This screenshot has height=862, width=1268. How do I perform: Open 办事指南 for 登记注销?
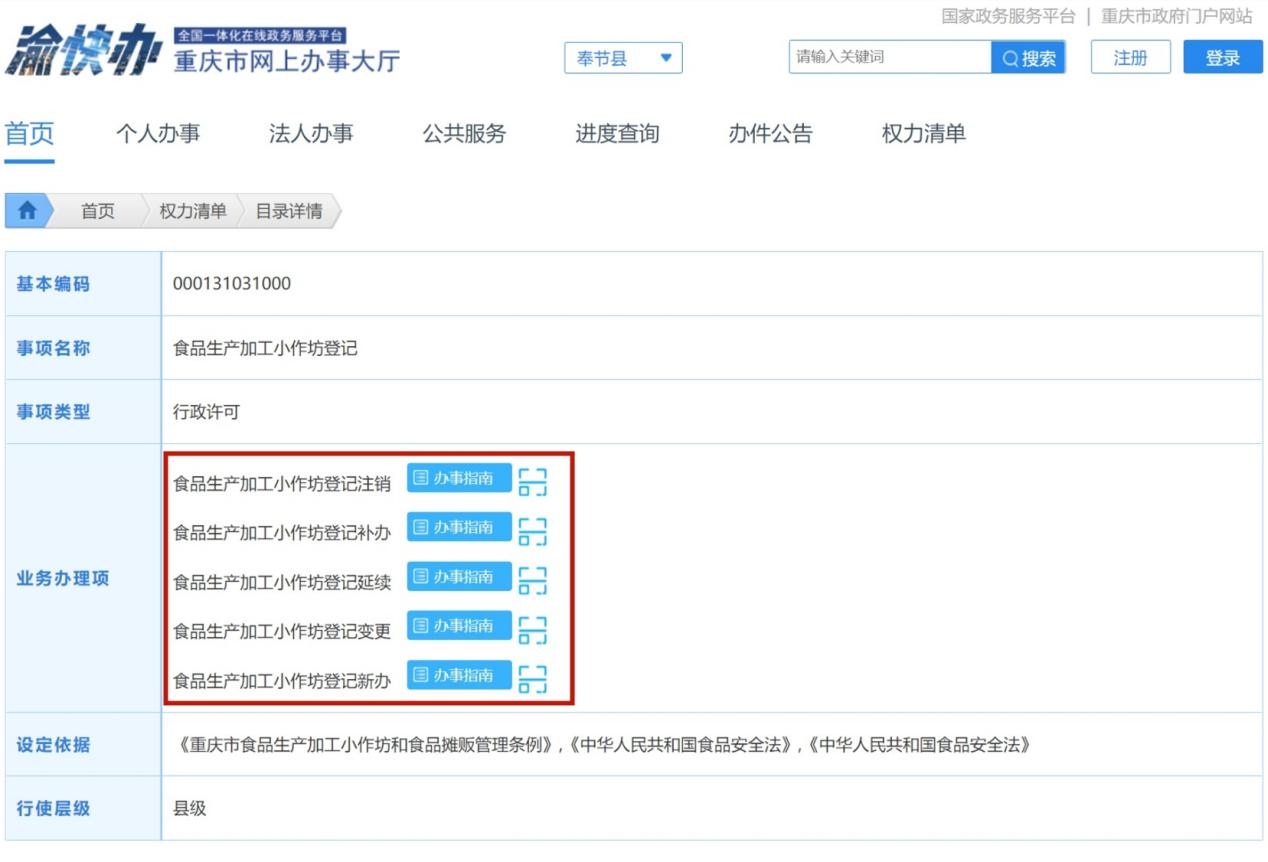tap(459, 479)
